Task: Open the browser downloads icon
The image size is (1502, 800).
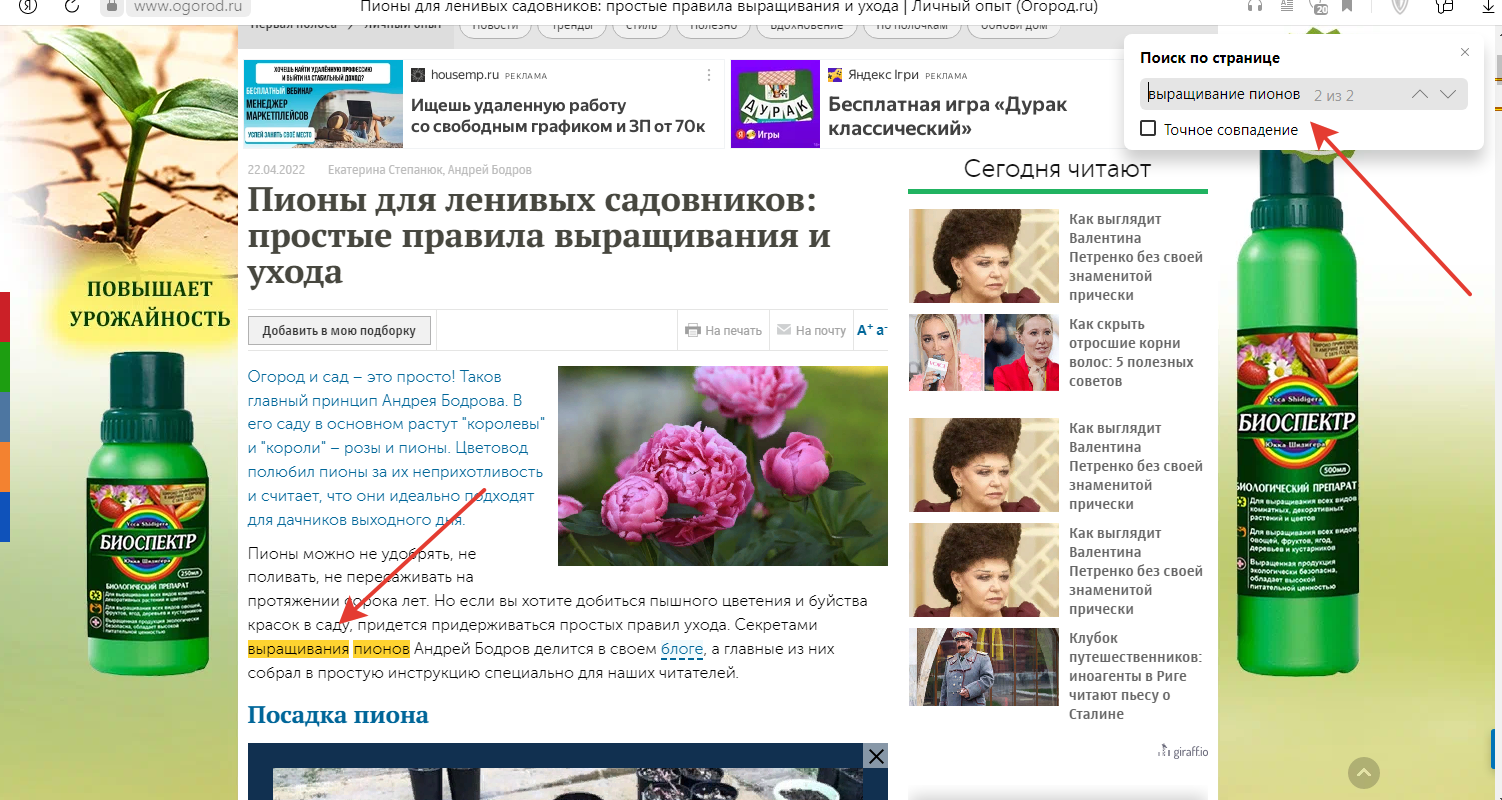Action: [x=1486, y=6]
